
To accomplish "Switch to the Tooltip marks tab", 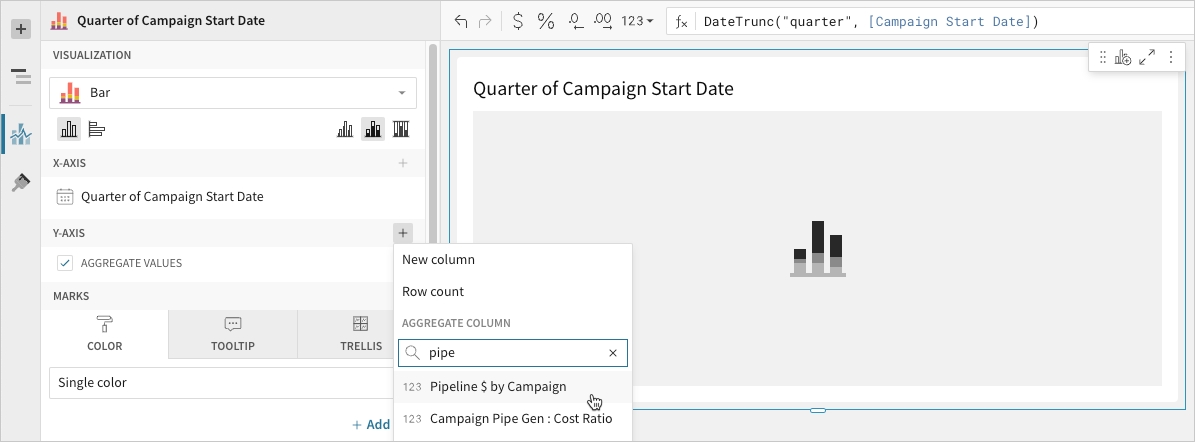I will click(233, 334).
